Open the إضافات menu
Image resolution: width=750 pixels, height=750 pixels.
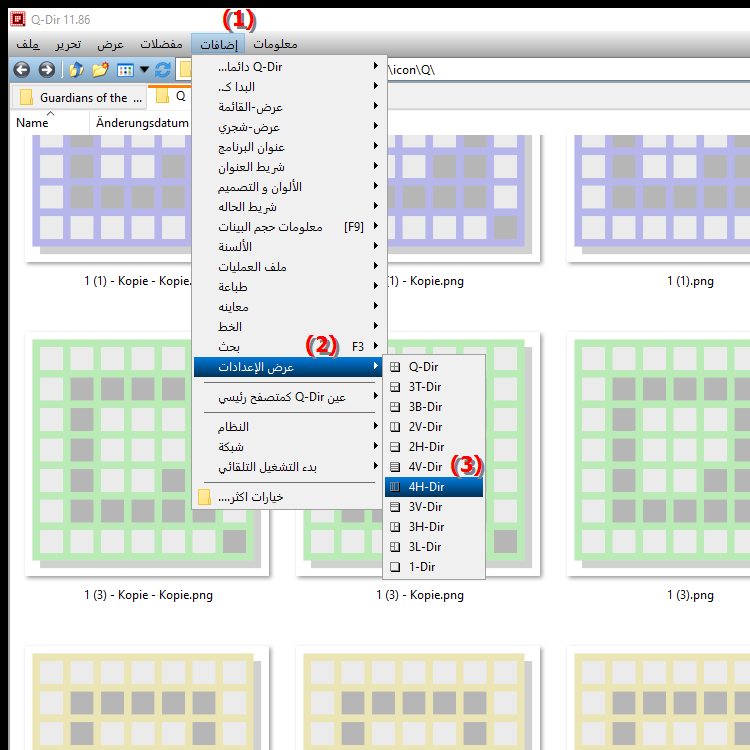tap(218, 44)
